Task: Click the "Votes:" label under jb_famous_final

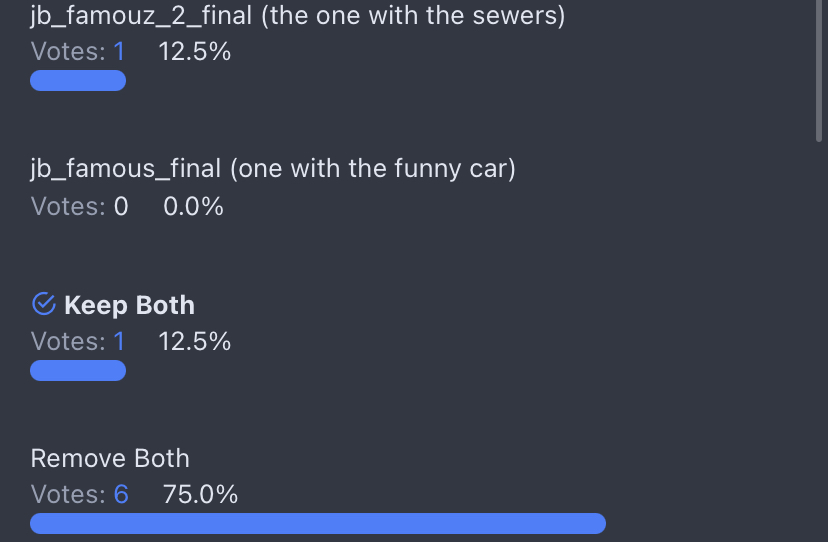Action: (68, 207)
